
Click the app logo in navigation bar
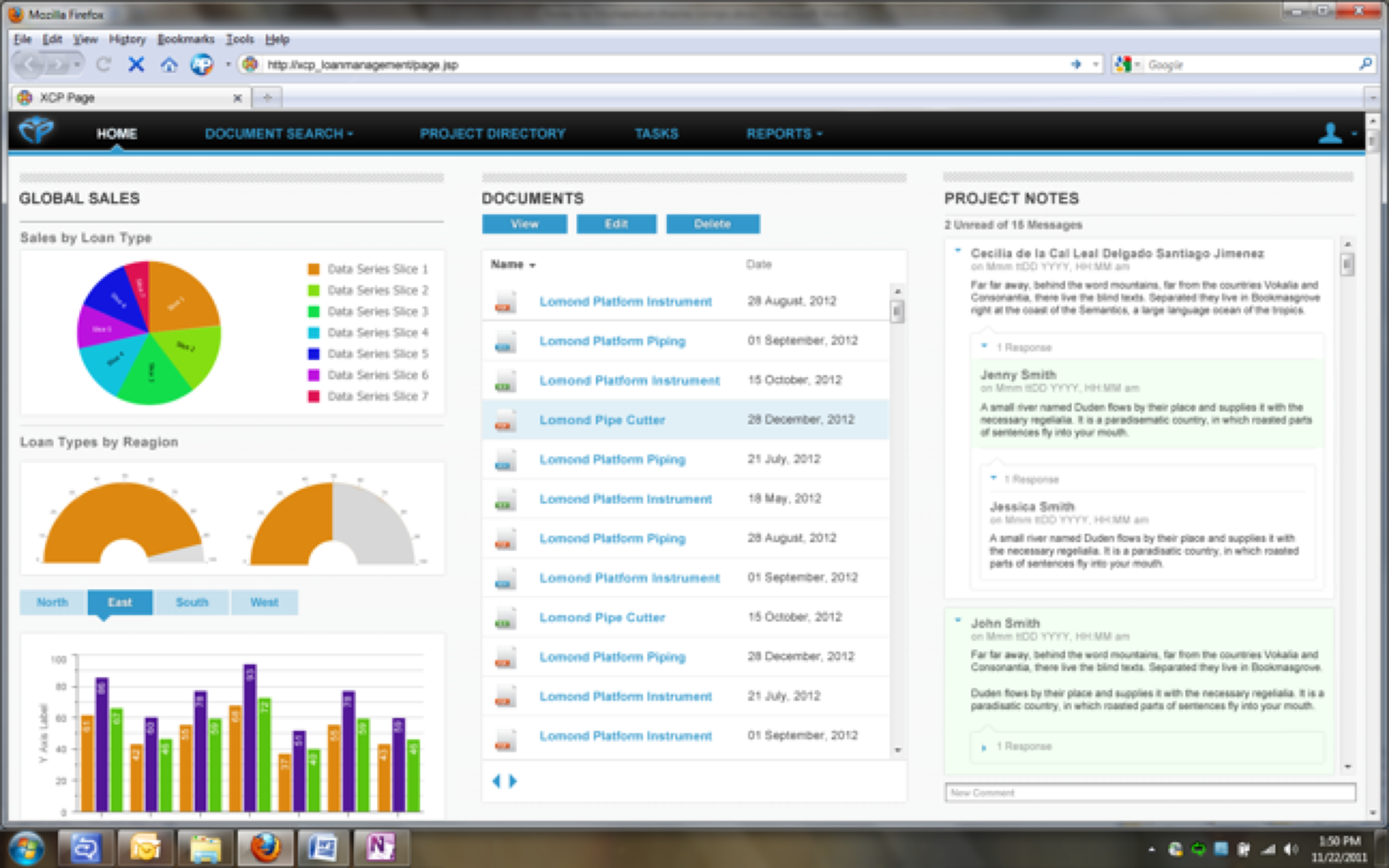pos(36,131)
